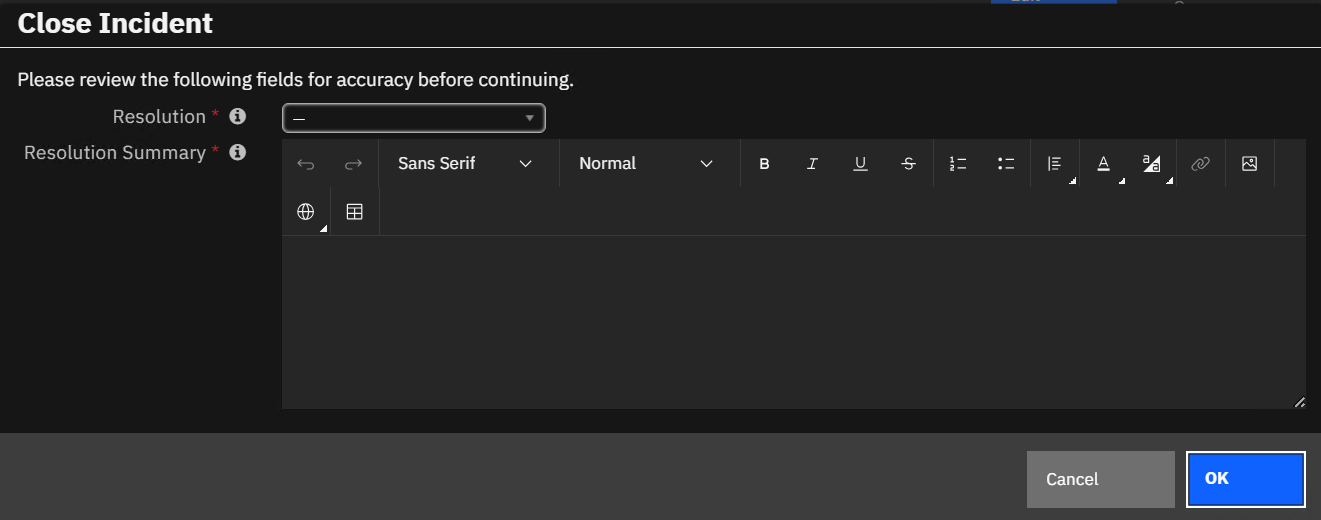Open the text color picker

pos(1104,164)
